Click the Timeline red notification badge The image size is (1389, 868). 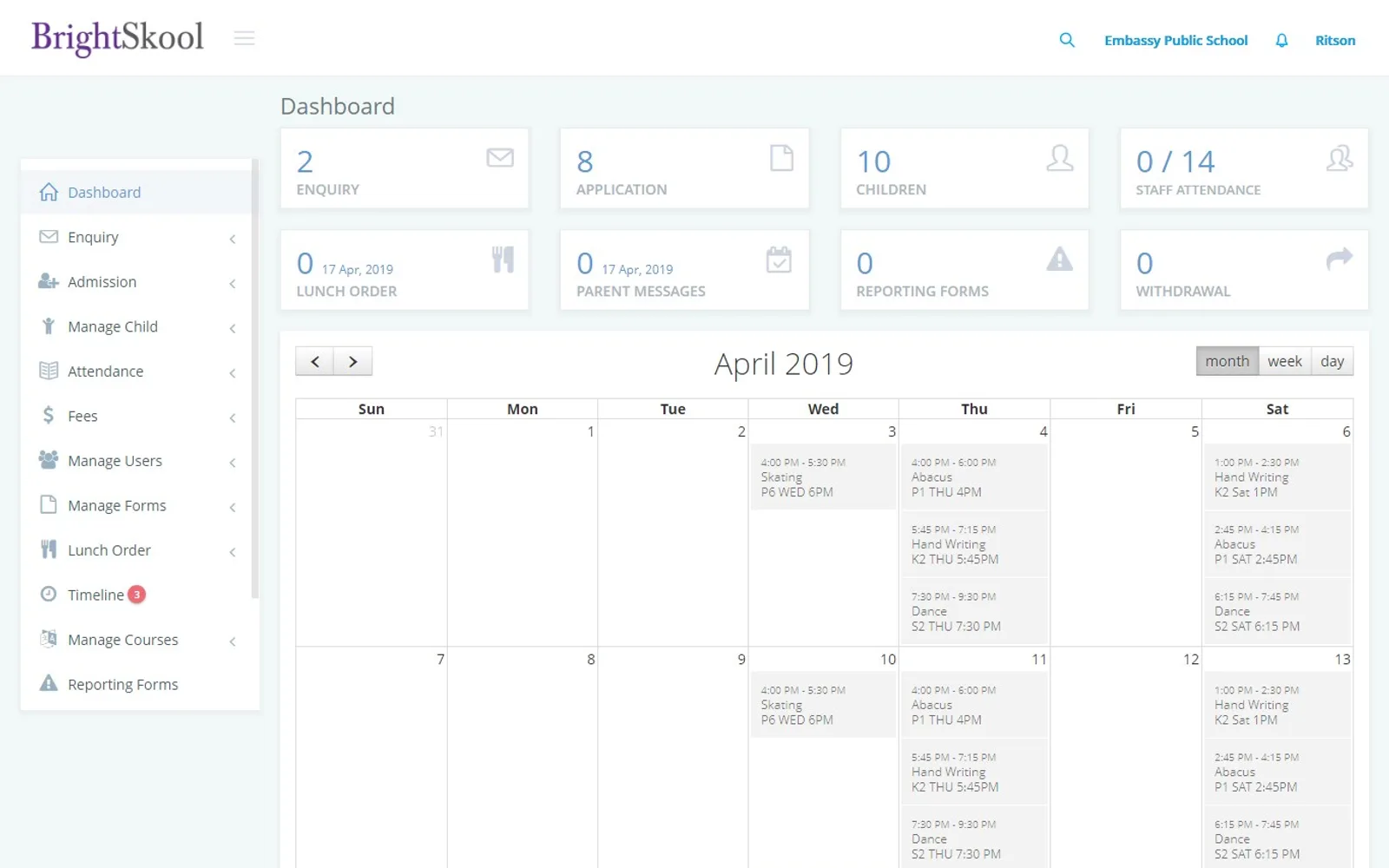coord(136,595)
